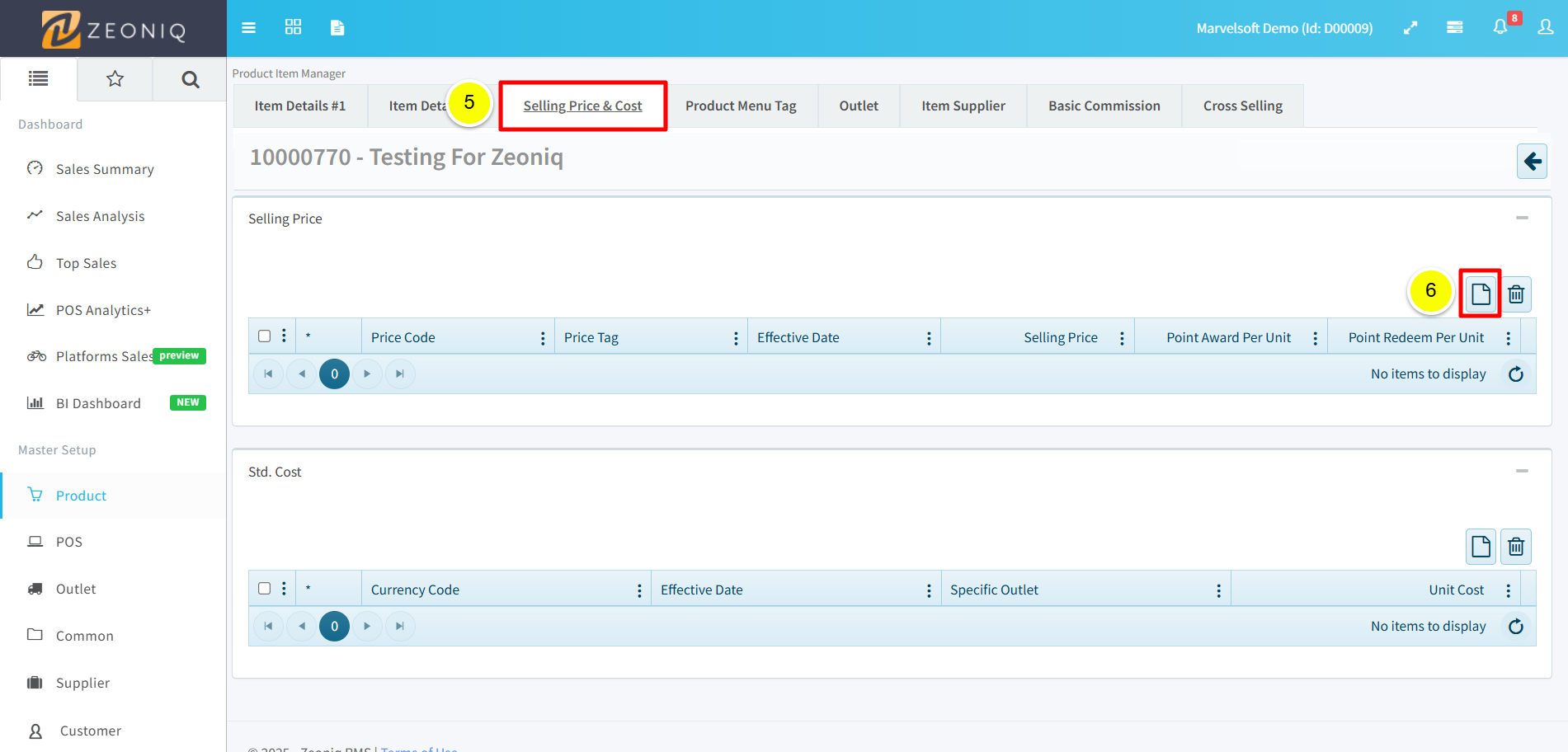Collapse the Std. Cost panel
Viewport: 1568px width, 752px height.
[x=1522, y=471]
